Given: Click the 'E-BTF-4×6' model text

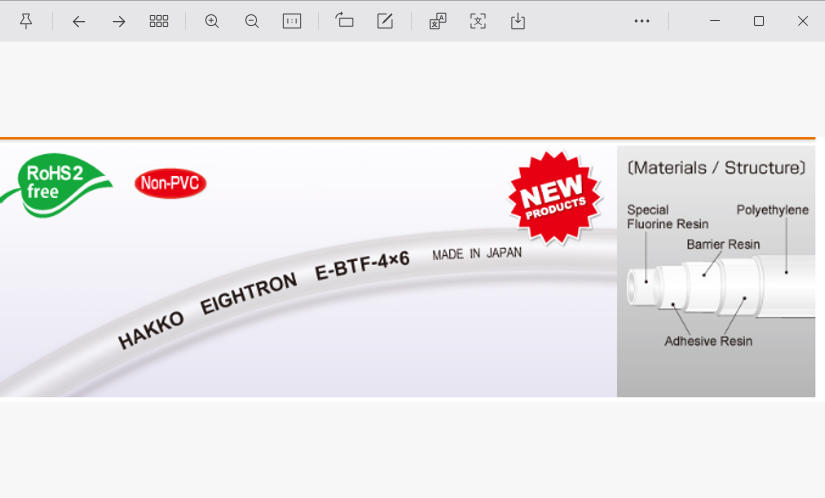Looking at the screenshot, I should tap(362, 266).
